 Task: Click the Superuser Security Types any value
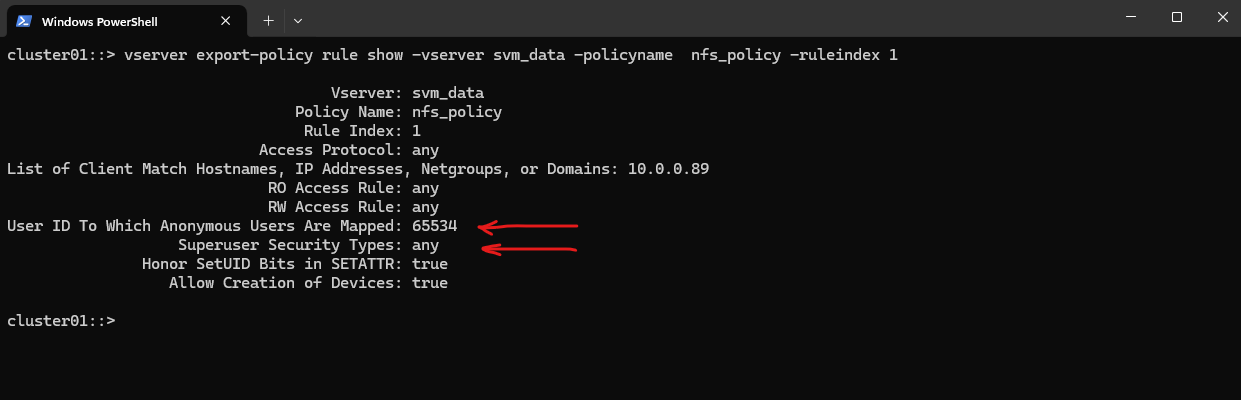pos(425,245)
